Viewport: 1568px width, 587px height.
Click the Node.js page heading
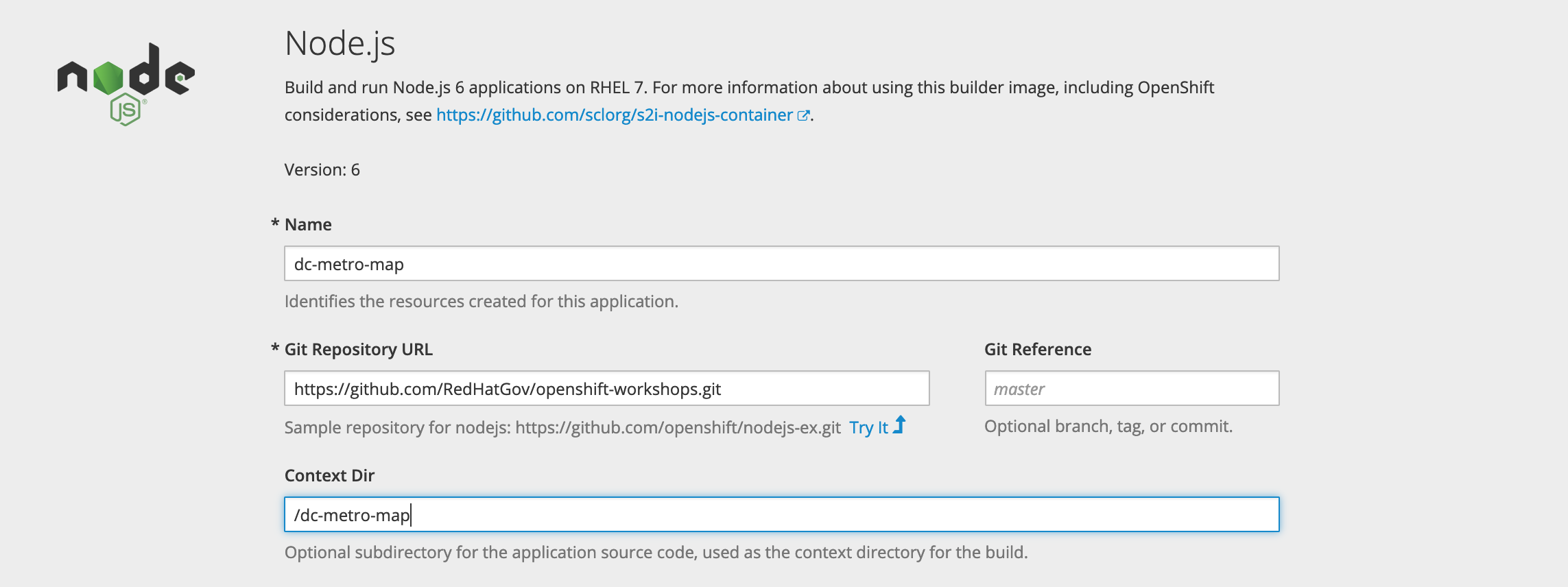pos(340,44)
